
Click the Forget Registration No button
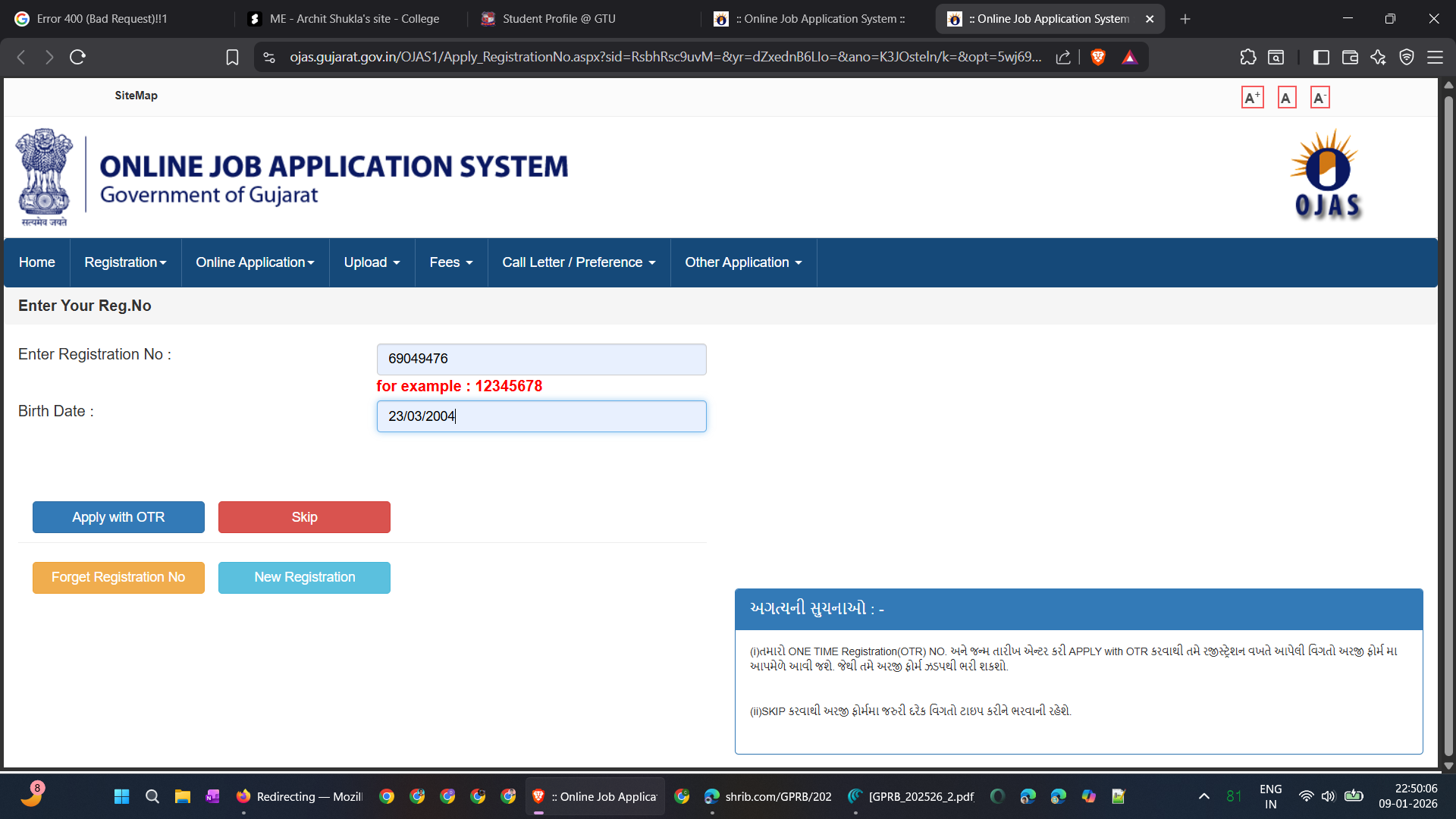coord(118,577)
